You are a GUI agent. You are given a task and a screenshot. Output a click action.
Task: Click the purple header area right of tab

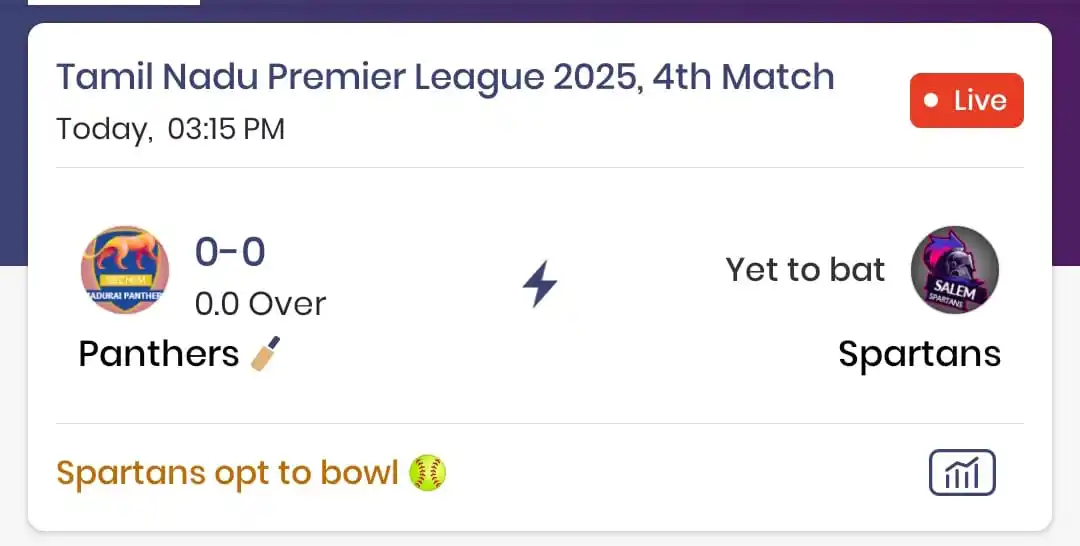coord(640,10)
